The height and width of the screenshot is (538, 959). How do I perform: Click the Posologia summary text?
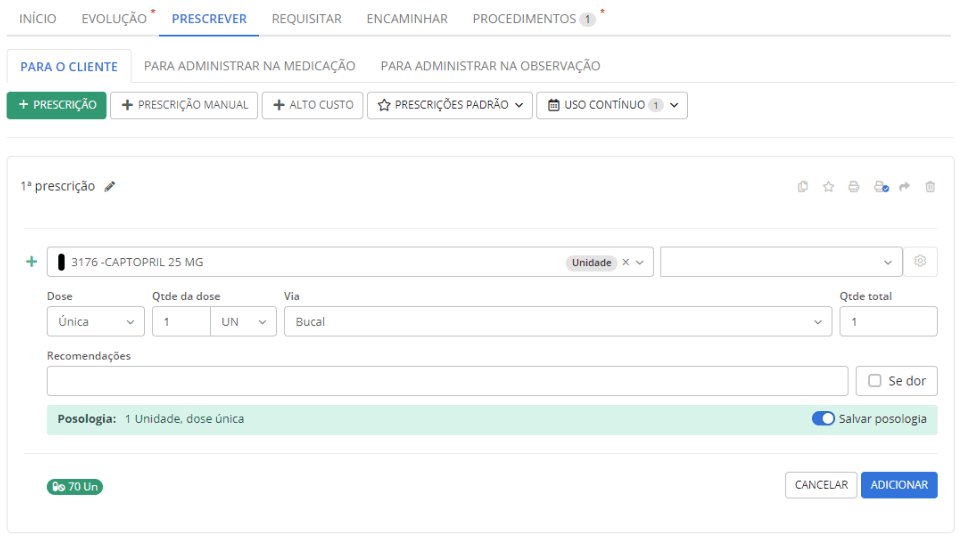coord(151,419)
